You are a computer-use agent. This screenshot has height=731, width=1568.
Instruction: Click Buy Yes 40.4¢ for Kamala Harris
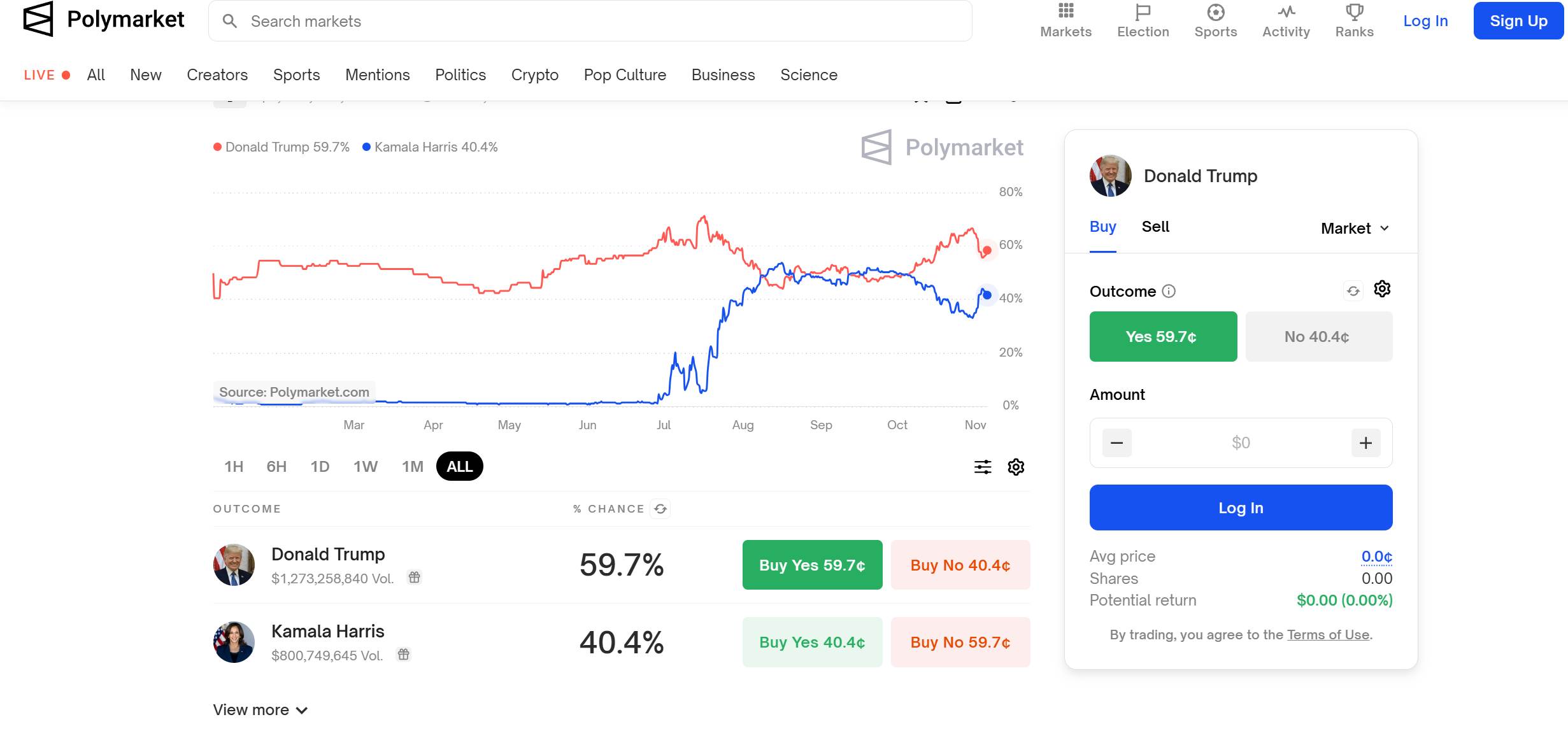[x=812, y=642]
